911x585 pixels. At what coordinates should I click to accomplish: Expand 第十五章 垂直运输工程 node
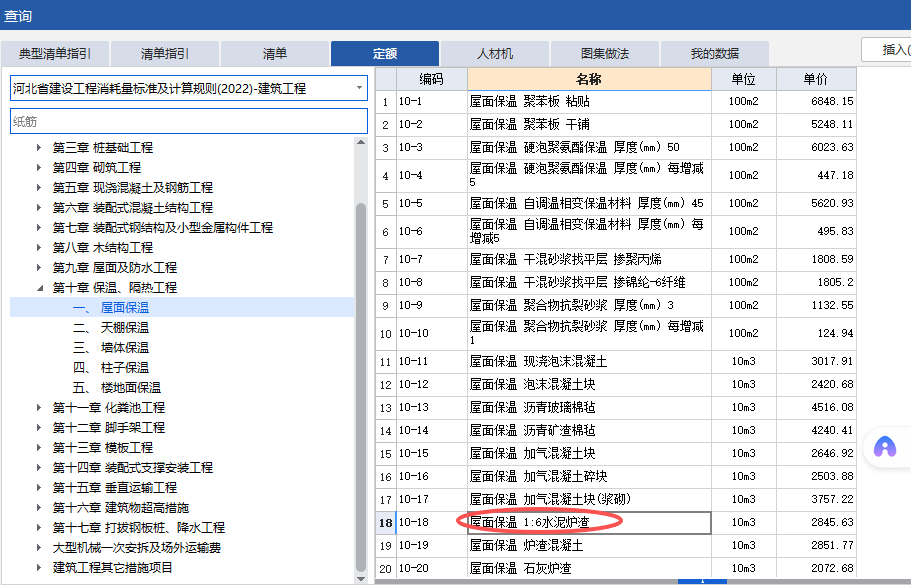tap(39, 488)
